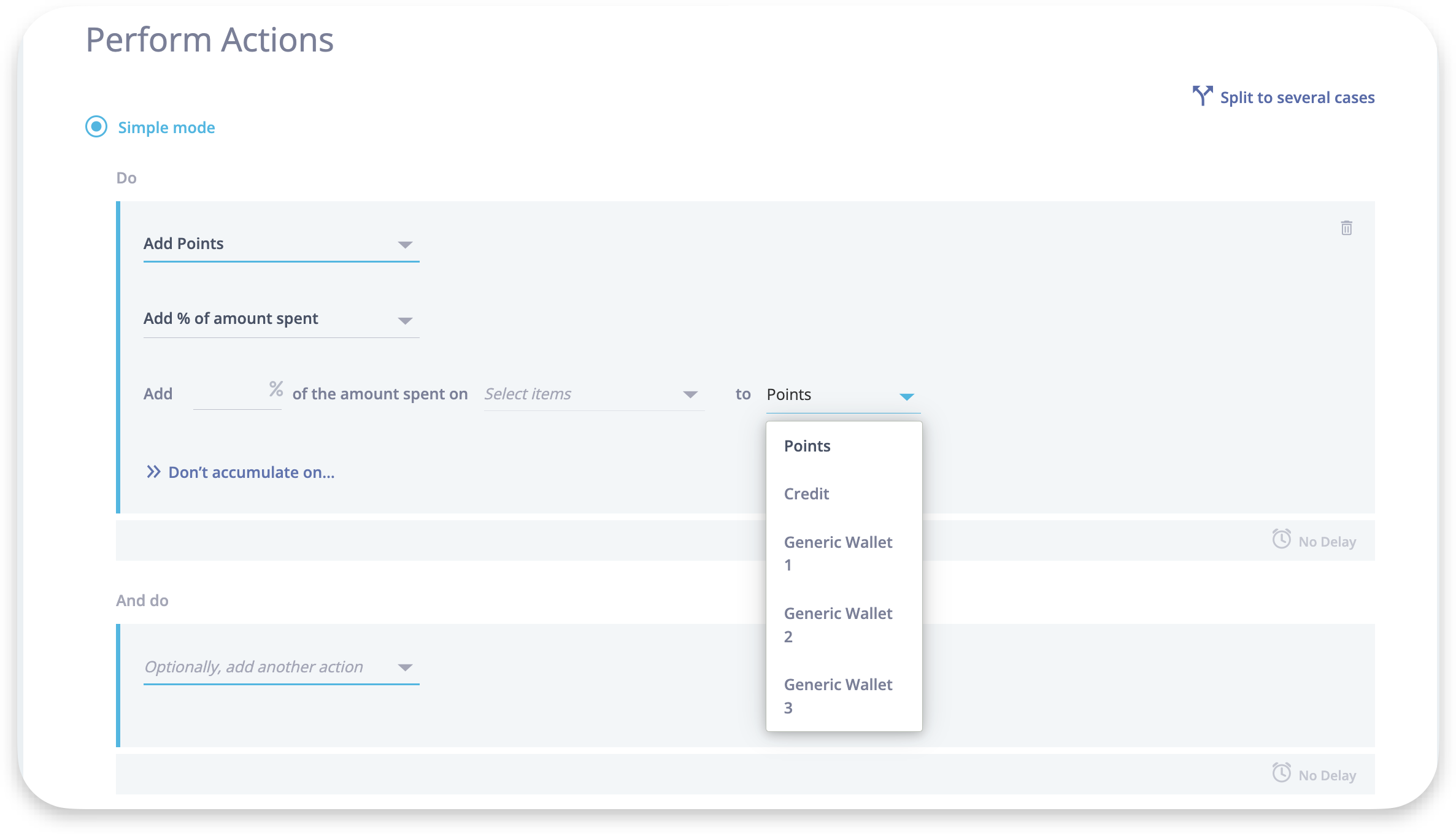Choose Generic Wallet 2 option
This screenshot has width=1456, height=838.
pos(844,625)
